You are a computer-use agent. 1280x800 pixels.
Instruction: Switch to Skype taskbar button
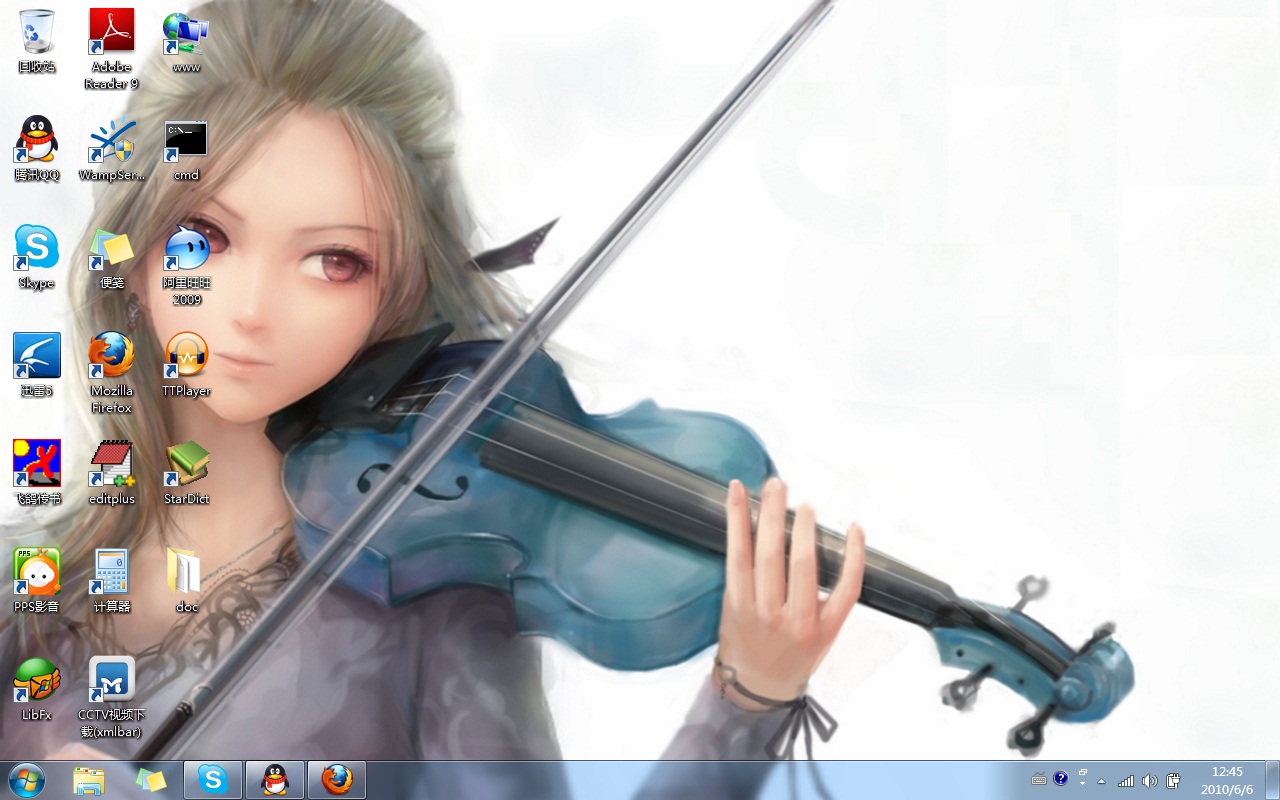tap(213, 780)
